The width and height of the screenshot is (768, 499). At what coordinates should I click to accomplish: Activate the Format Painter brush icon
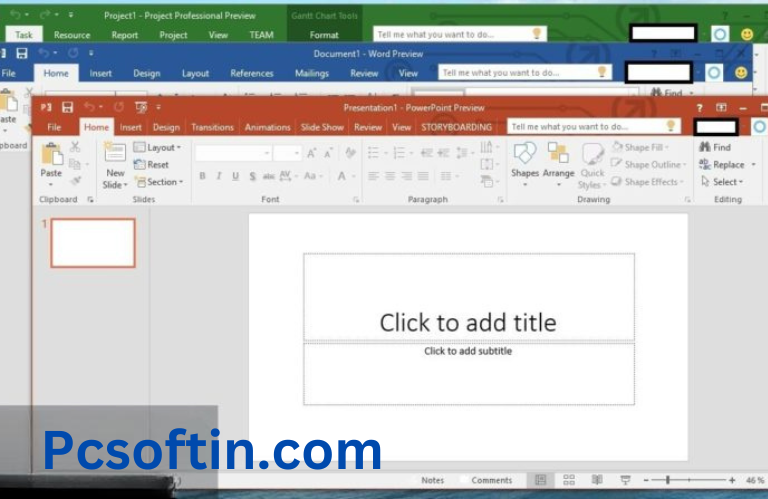click(x=75, y=181)
